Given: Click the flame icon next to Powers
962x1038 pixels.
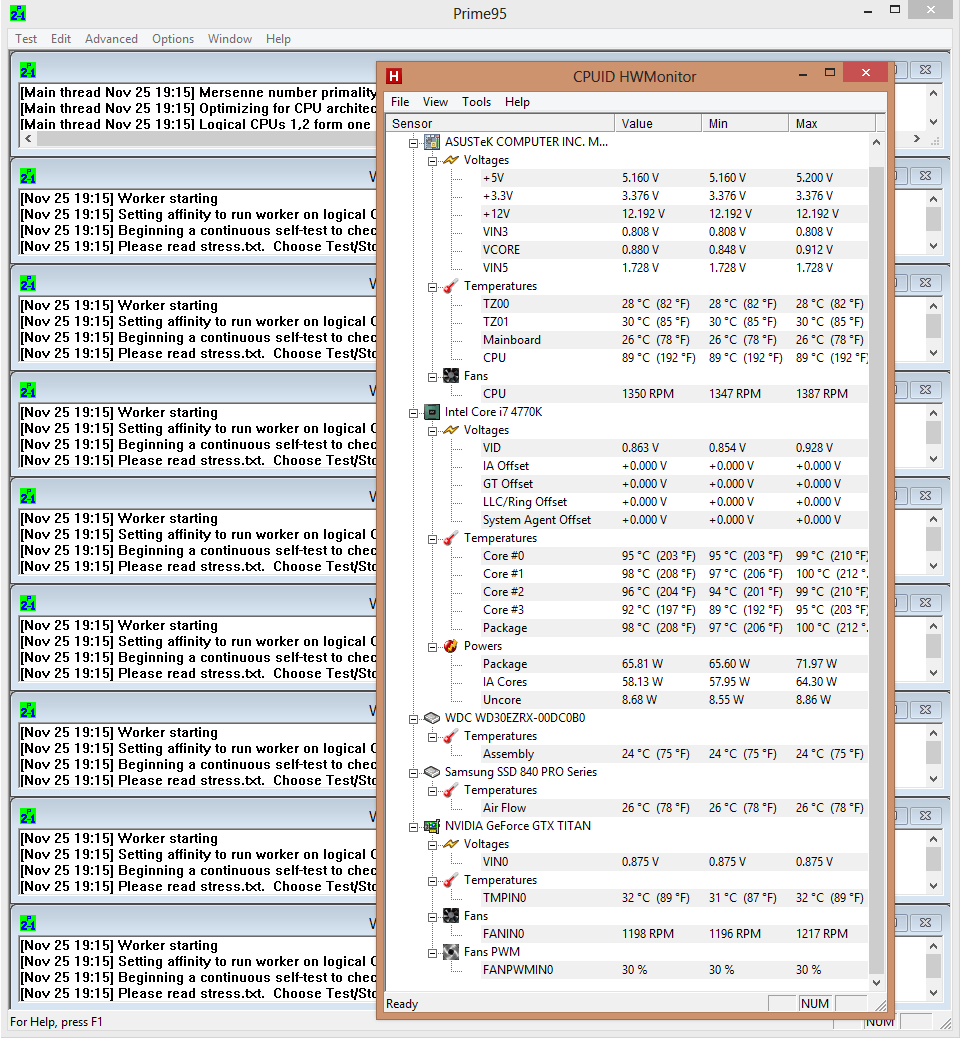Looking at the screenshot, I should [x=451, y=646].
